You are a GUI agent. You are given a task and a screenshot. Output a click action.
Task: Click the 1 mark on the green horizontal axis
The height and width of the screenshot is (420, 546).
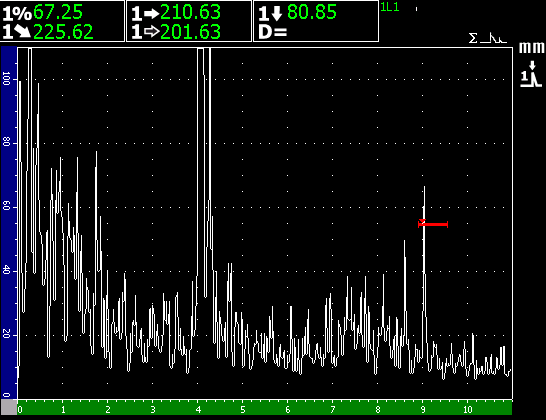click(63, 410)
